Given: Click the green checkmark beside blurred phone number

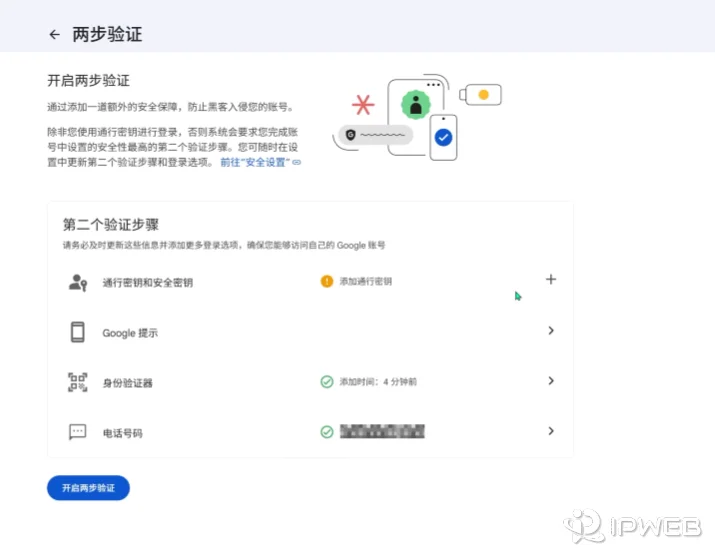Looking at the screenshot, I should pos(327,431).
